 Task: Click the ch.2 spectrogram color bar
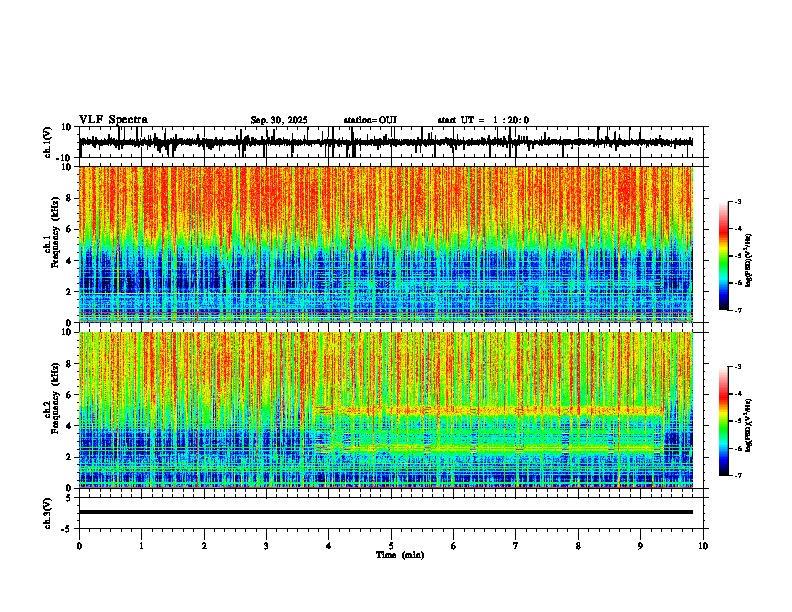(x=724, y=421)
